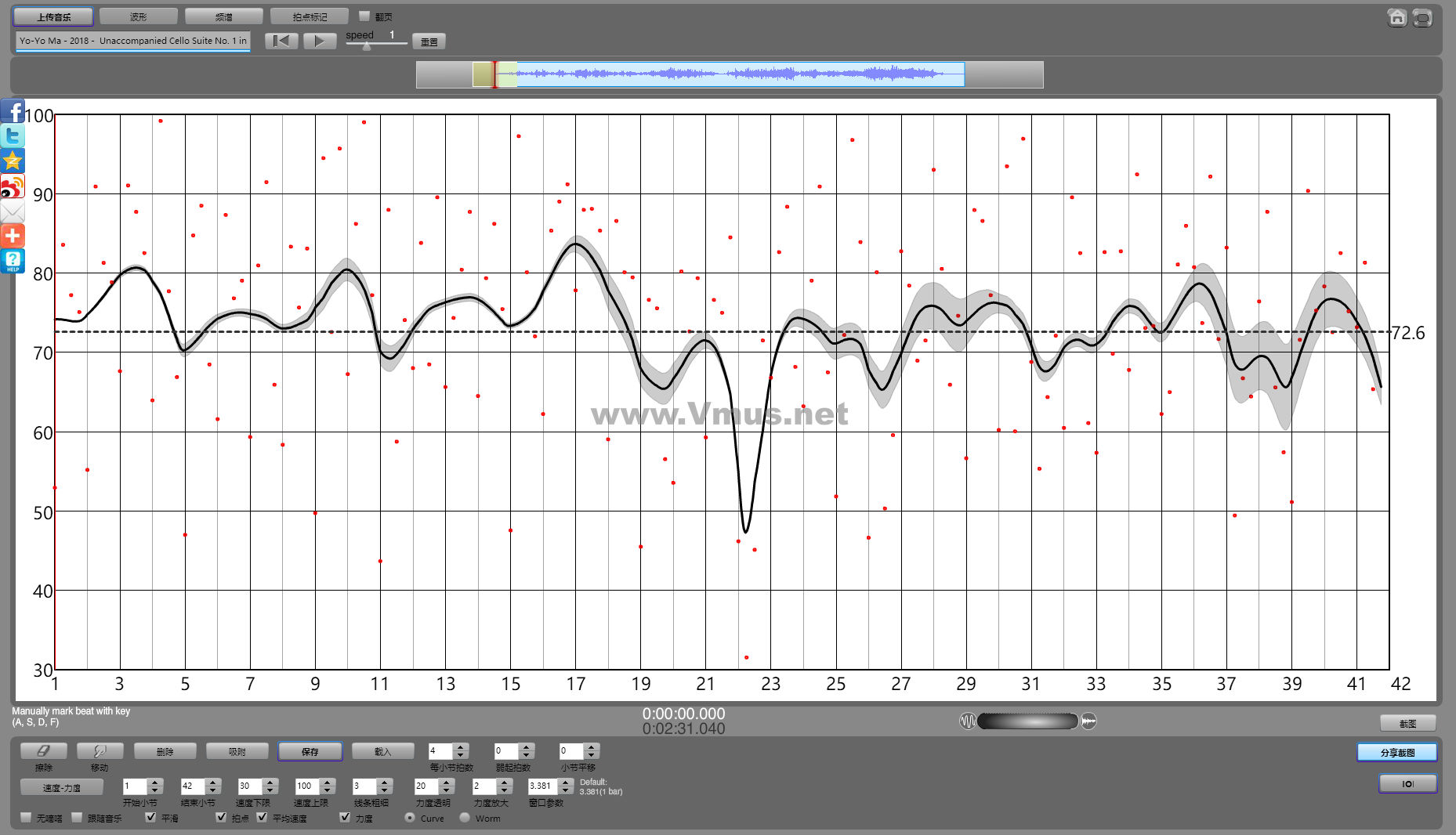Click the speed slider handle
The image size is (1456, 835).
tap(366, 46)
